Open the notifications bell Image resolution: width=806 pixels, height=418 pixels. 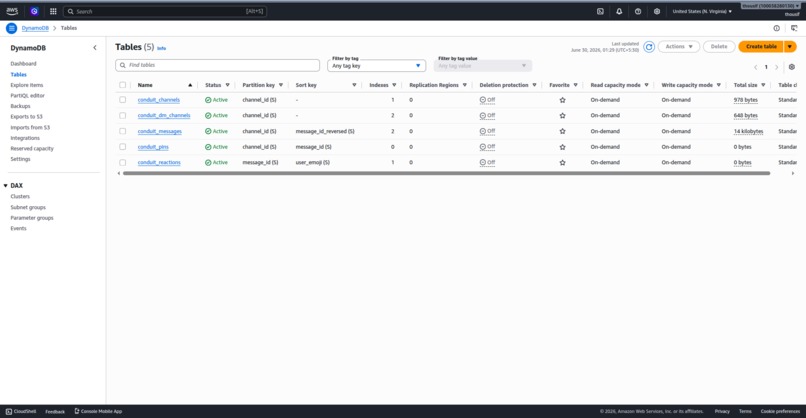tap(619, 11)
